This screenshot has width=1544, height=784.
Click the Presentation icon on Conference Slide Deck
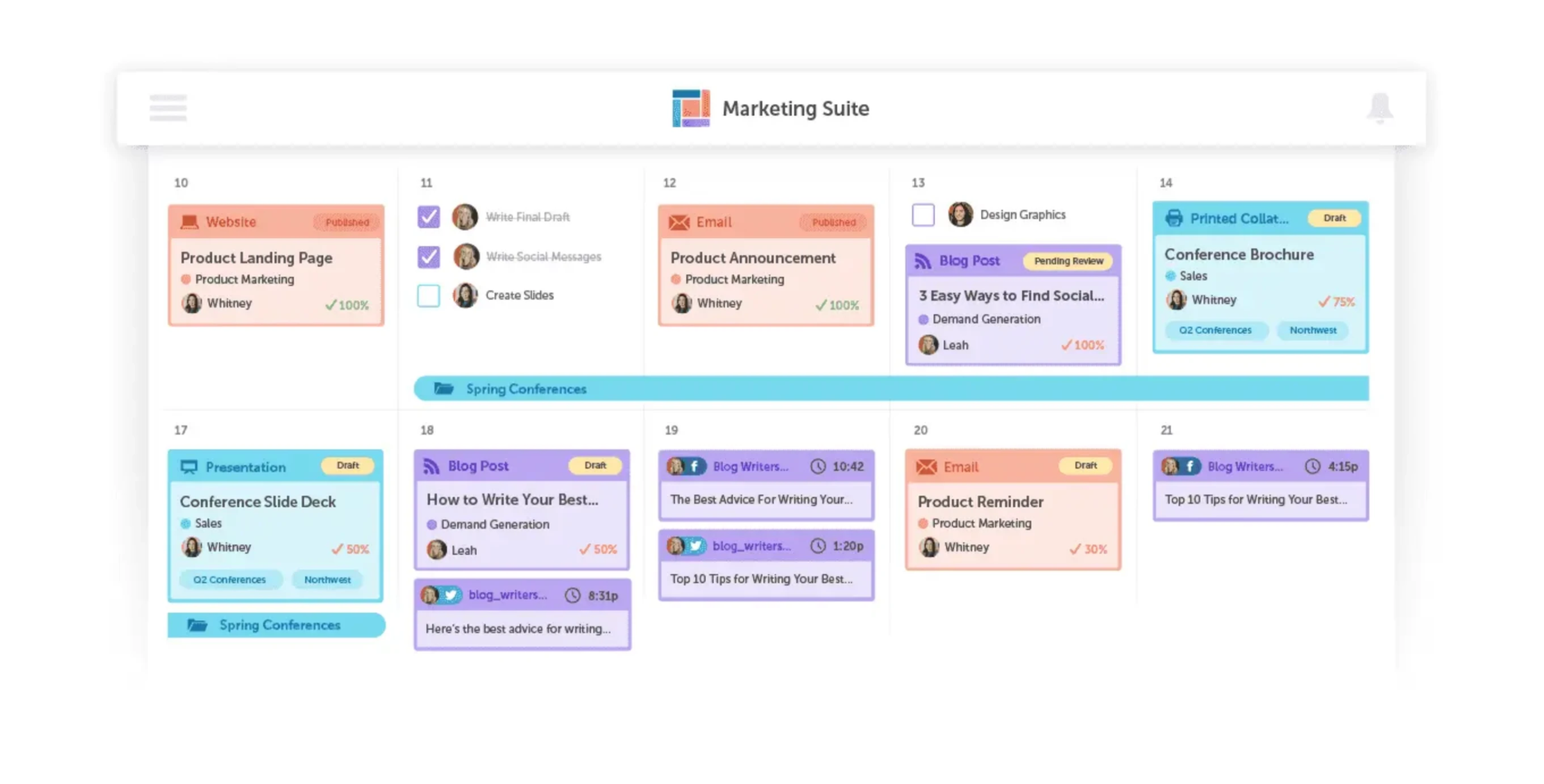188,466
